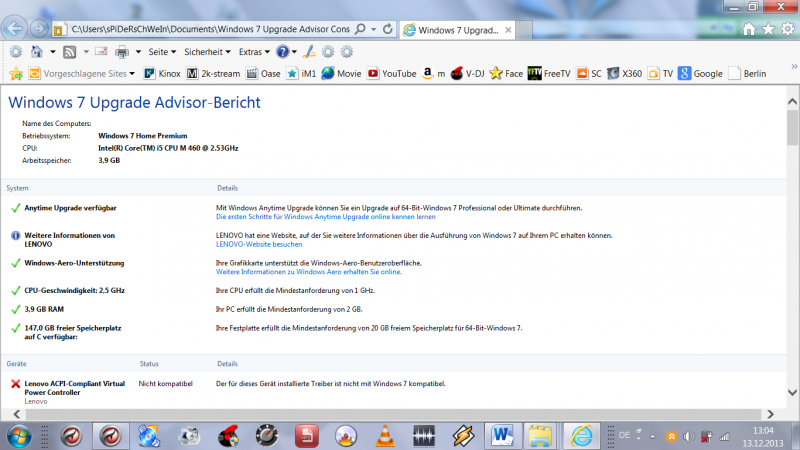800x450 pixels.
Task: Select the Windows 7 Upgrad... tab
Action: click(457, 30)
